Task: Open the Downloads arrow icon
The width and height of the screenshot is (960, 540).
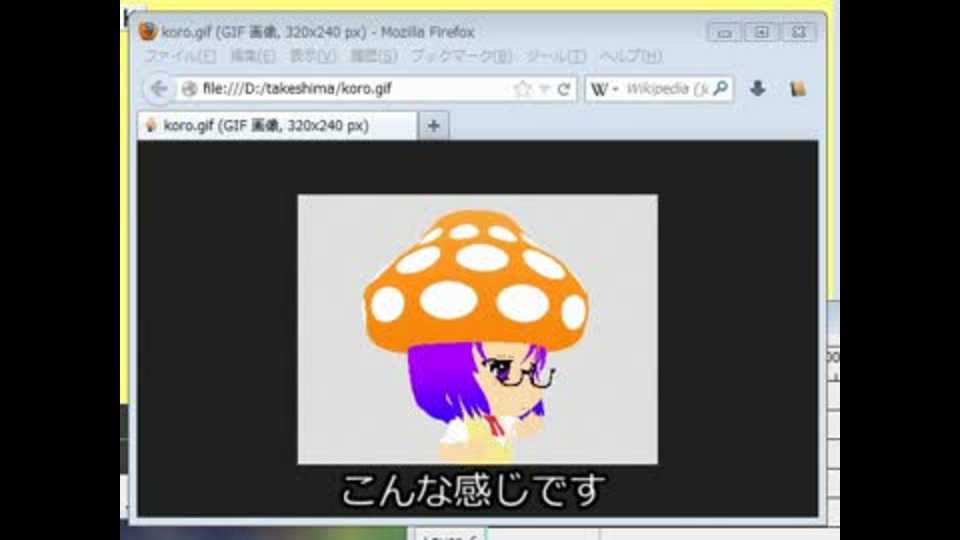Action: click(758, 89)
